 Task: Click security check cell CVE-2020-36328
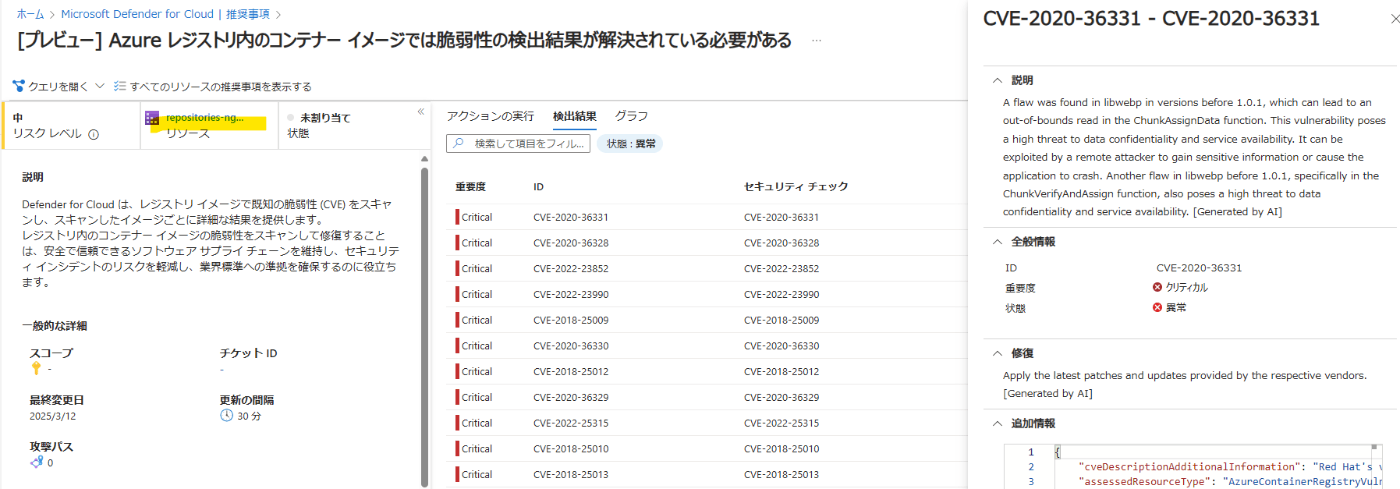[782, 243]
